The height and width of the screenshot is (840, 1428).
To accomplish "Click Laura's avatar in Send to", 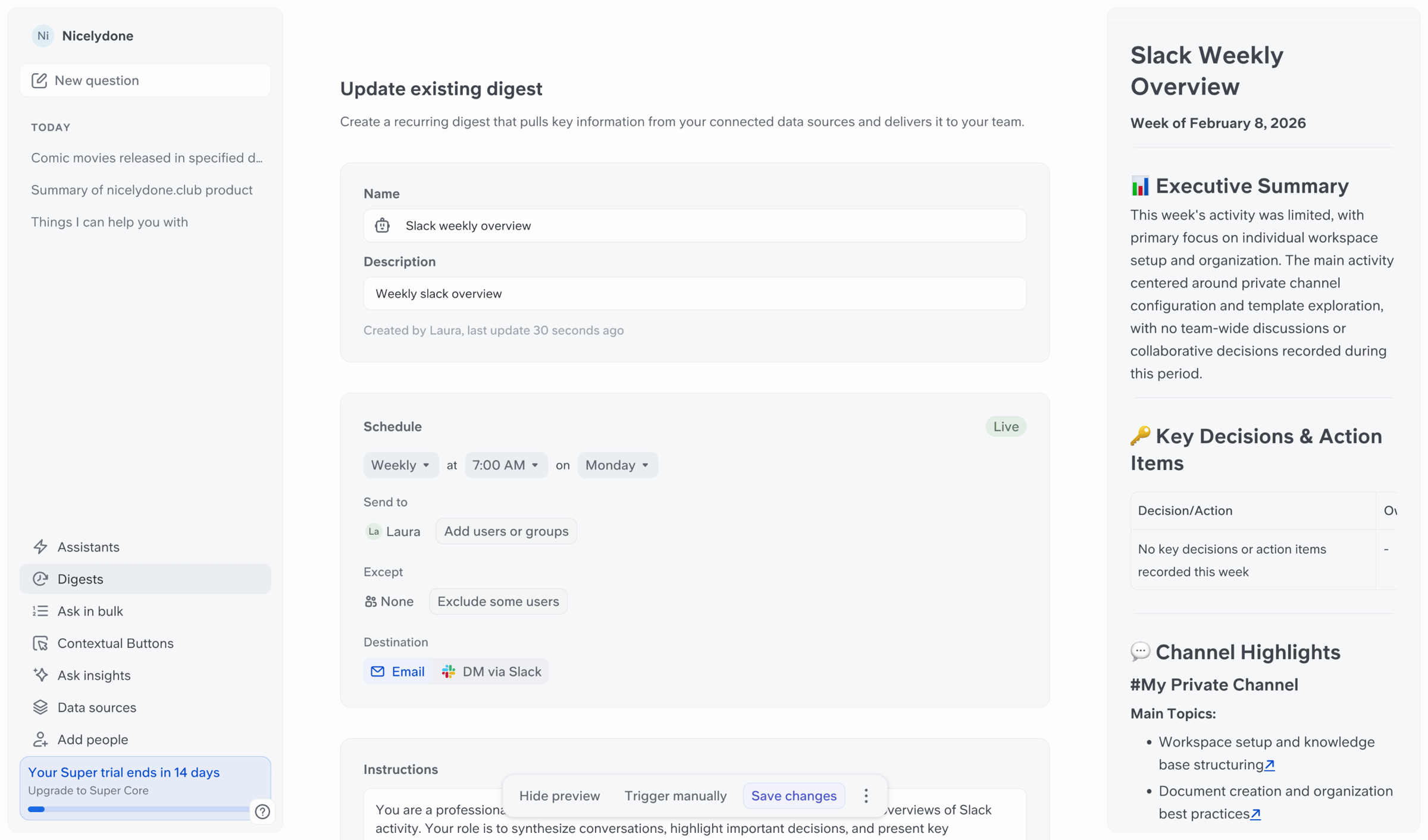I will point(374,531).
